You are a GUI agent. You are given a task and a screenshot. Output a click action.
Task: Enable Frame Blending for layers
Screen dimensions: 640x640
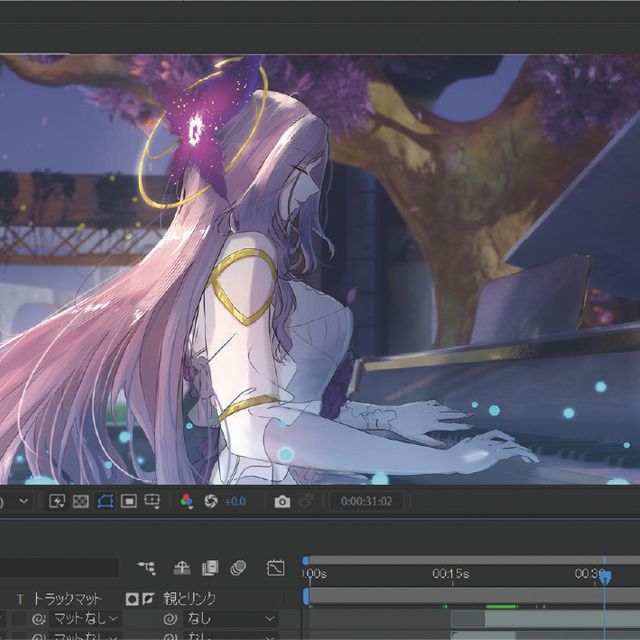point(210,568)
